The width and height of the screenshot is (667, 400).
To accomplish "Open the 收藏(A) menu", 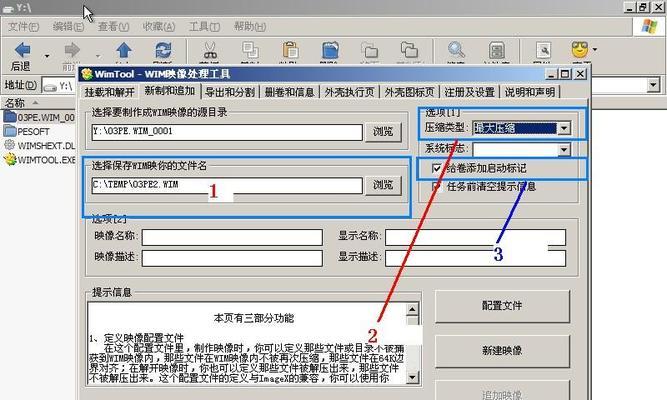I will pyautogui.click(x=159, y=27).
